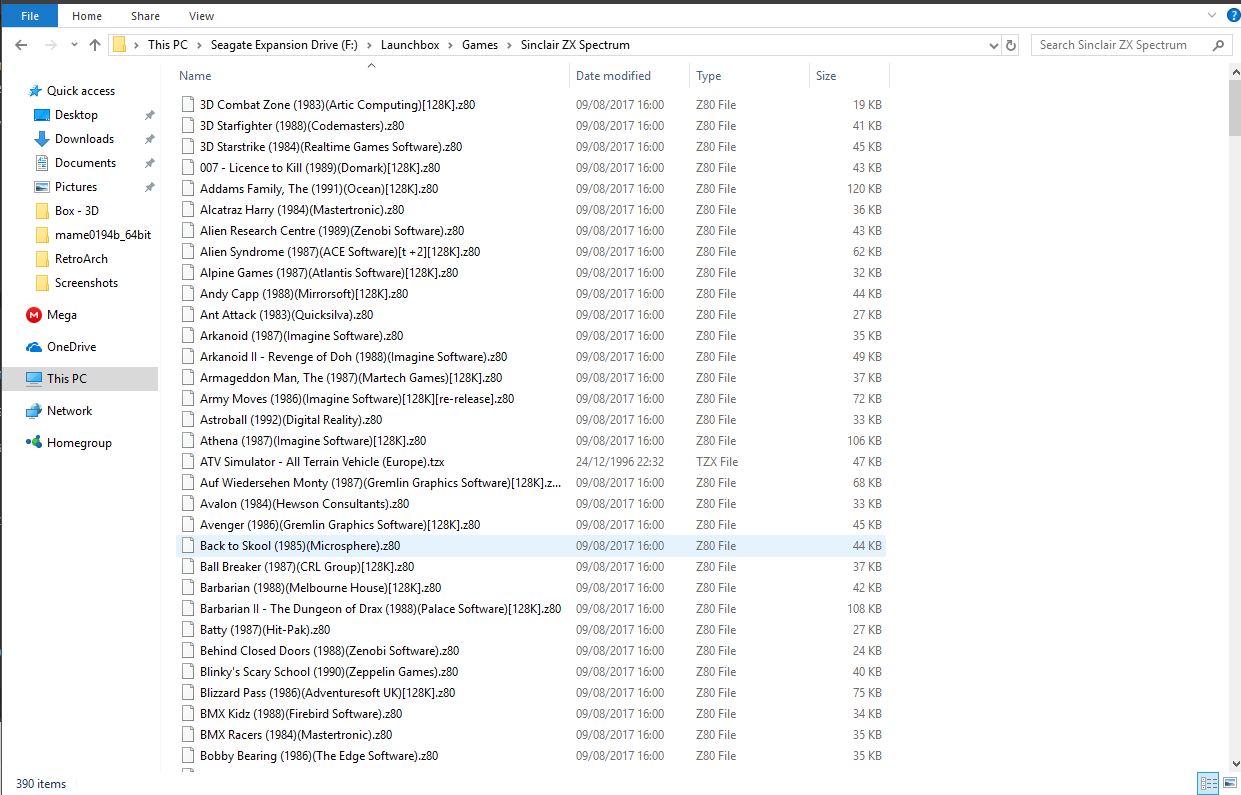Open the Pictures icon in sidebar
The width and height of the screenshot is (1241, 795).
pyautogui.click(x=42, y=187)
